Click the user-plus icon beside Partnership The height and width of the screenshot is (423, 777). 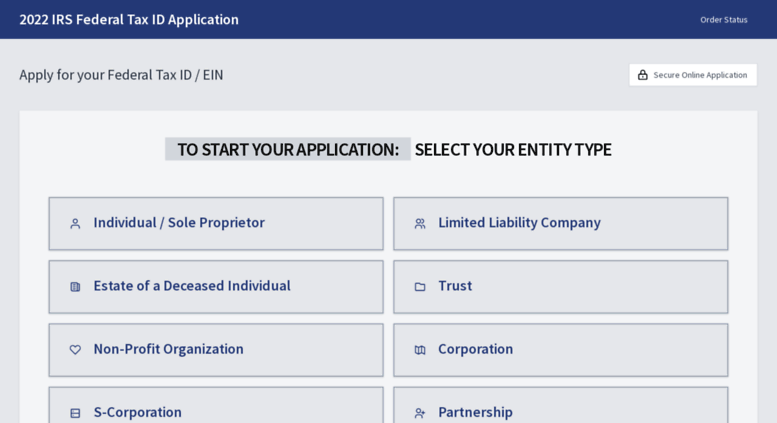(x=420, y=412)
